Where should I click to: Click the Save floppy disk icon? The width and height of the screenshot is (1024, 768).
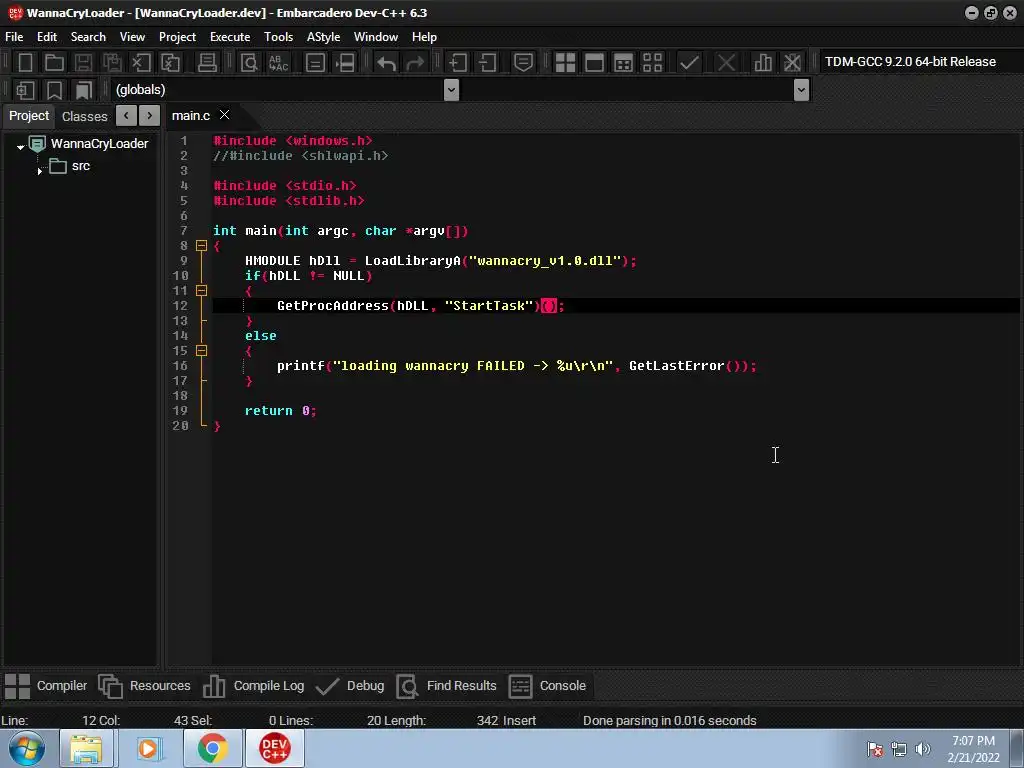pos(83,63)
